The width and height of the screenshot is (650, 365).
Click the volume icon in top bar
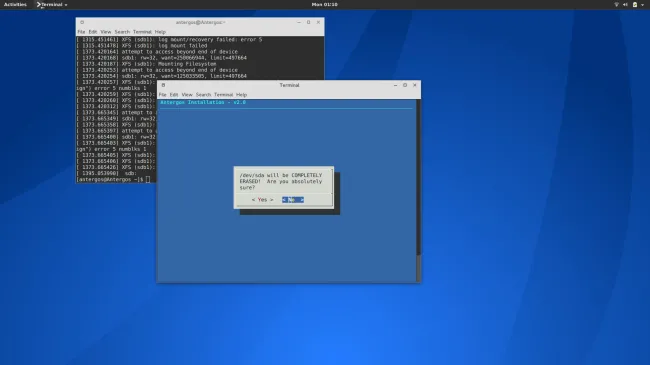pyautogui.click(x=625, y=5)
